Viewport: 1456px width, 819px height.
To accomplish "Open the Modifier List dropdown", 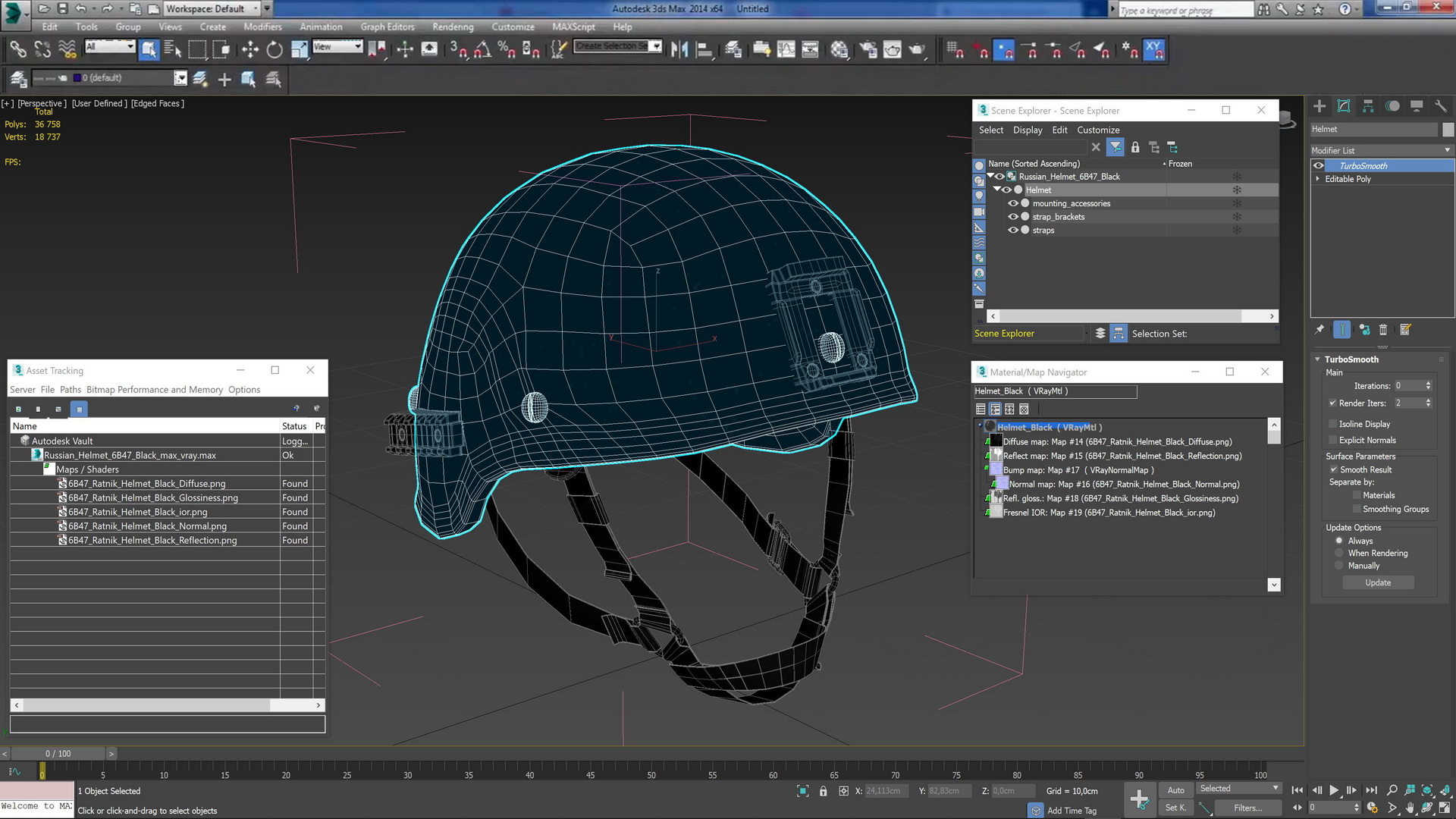I will tap(1381, 150).
